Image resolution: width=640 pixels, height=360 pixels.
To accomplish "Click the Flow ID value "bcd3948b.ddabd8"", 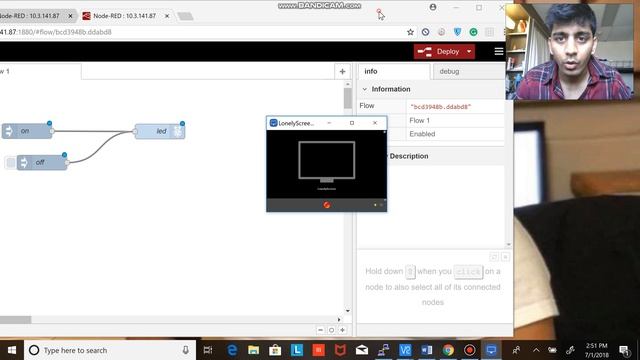I will point(440,107).
